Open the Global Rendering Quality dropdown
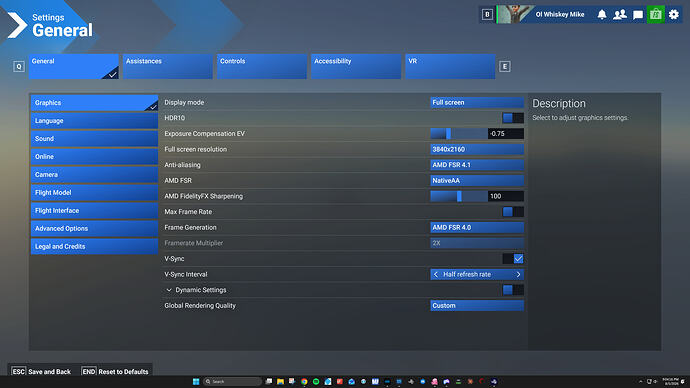 [x=477, y=305]
